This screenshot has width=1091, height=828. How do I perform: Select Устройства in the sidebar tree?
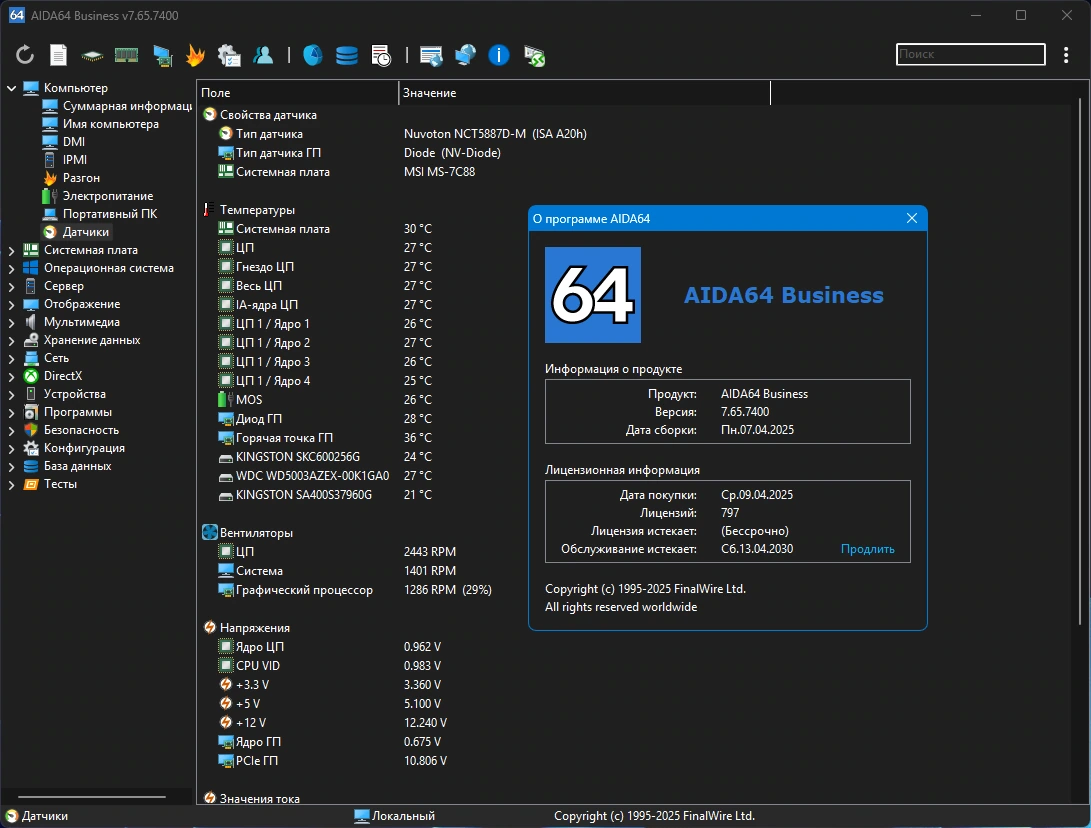65,394
